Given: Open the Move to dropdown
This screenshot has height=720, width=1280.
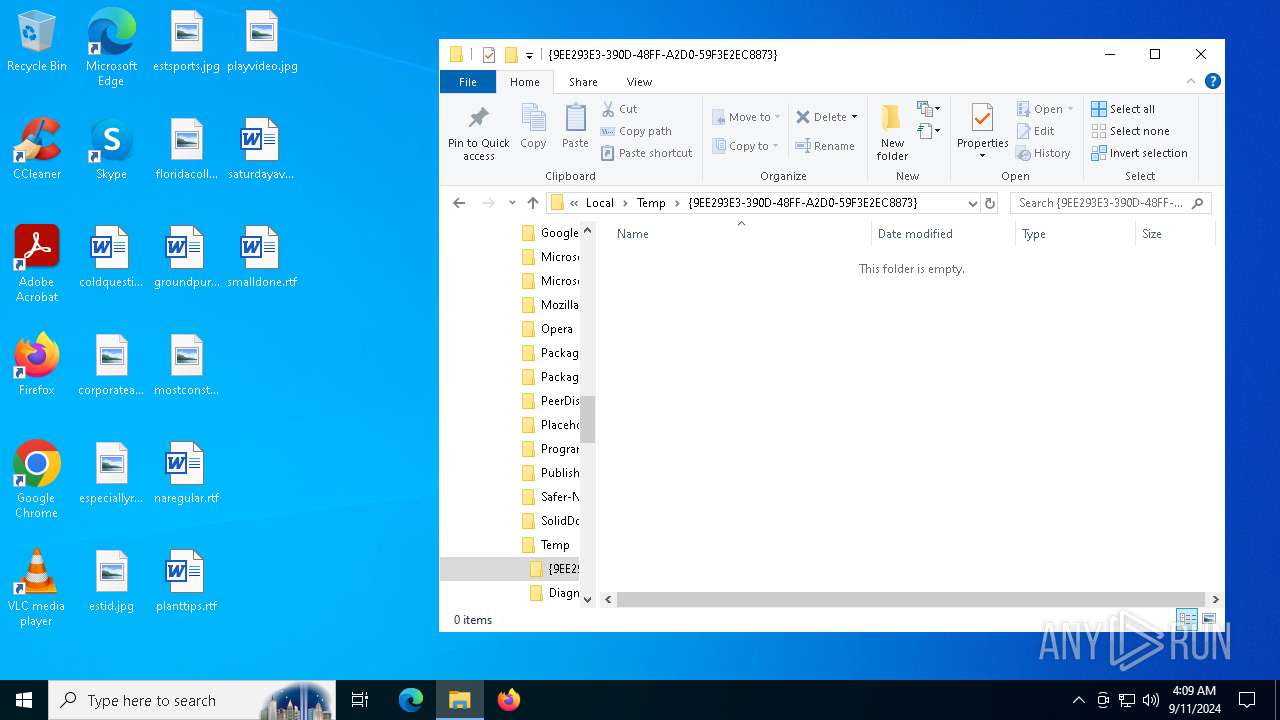Looking at the screenshot, I should [x=746, y=117].
